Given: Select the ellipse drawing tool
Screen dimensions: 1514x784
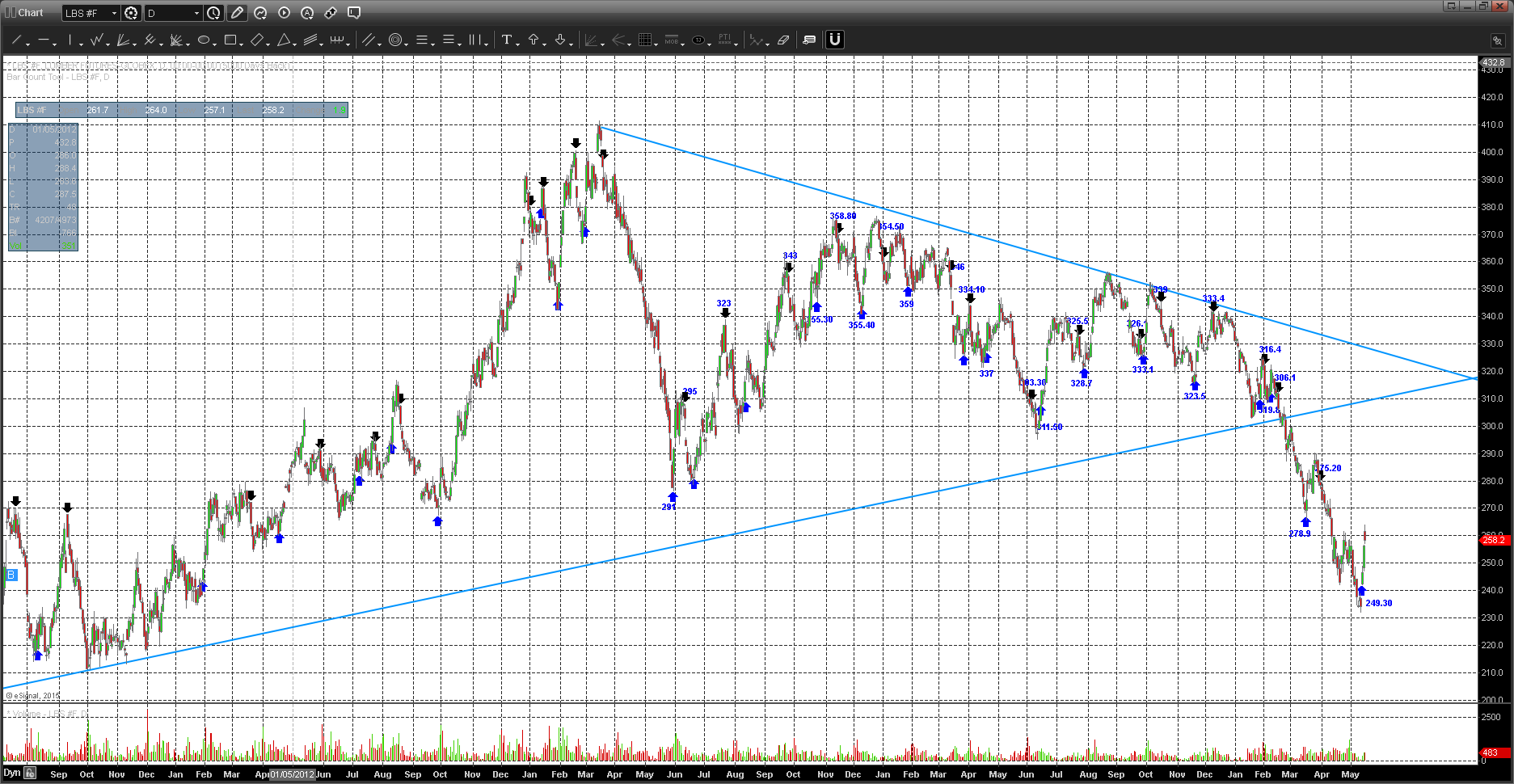Looking at the screenshot, I should point(204,40).
